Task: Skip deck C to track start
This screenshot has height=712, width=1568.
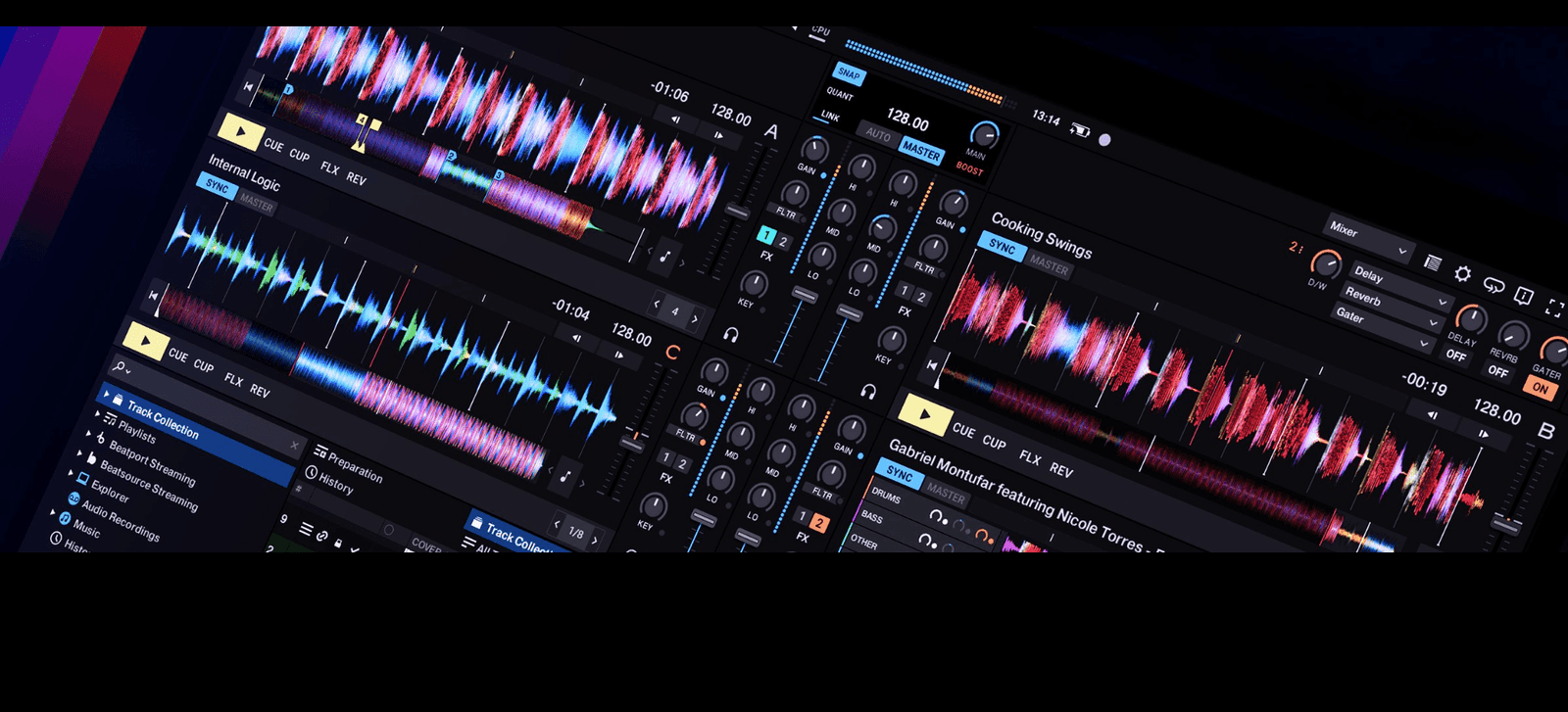Action: (153, 295)
